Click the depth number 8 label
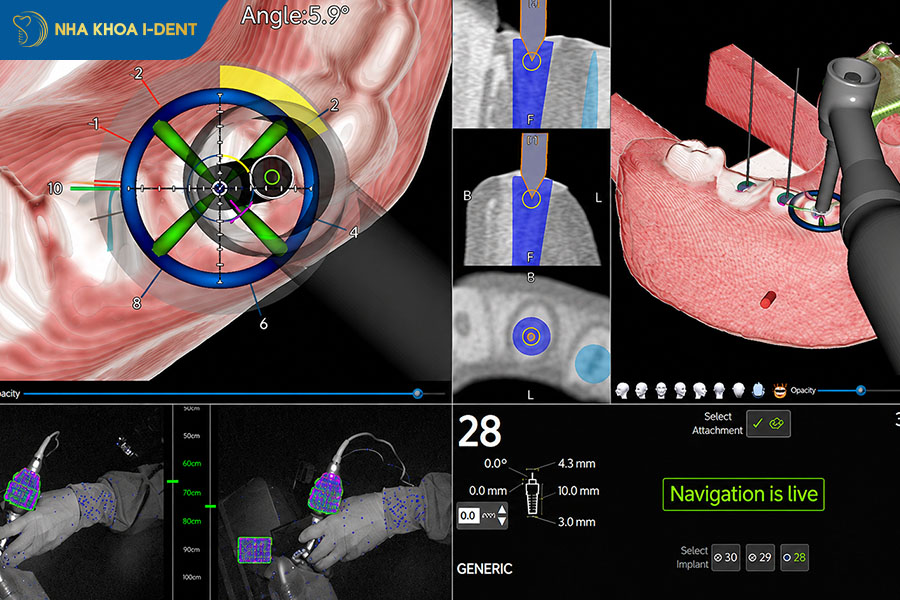900x600 pixels. tap(137, 303)
